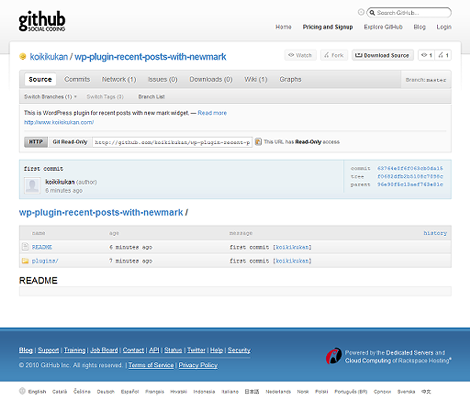Viewport: 470px width, 400px height.
Task: Open Branch List
Action: coord(151,97)
